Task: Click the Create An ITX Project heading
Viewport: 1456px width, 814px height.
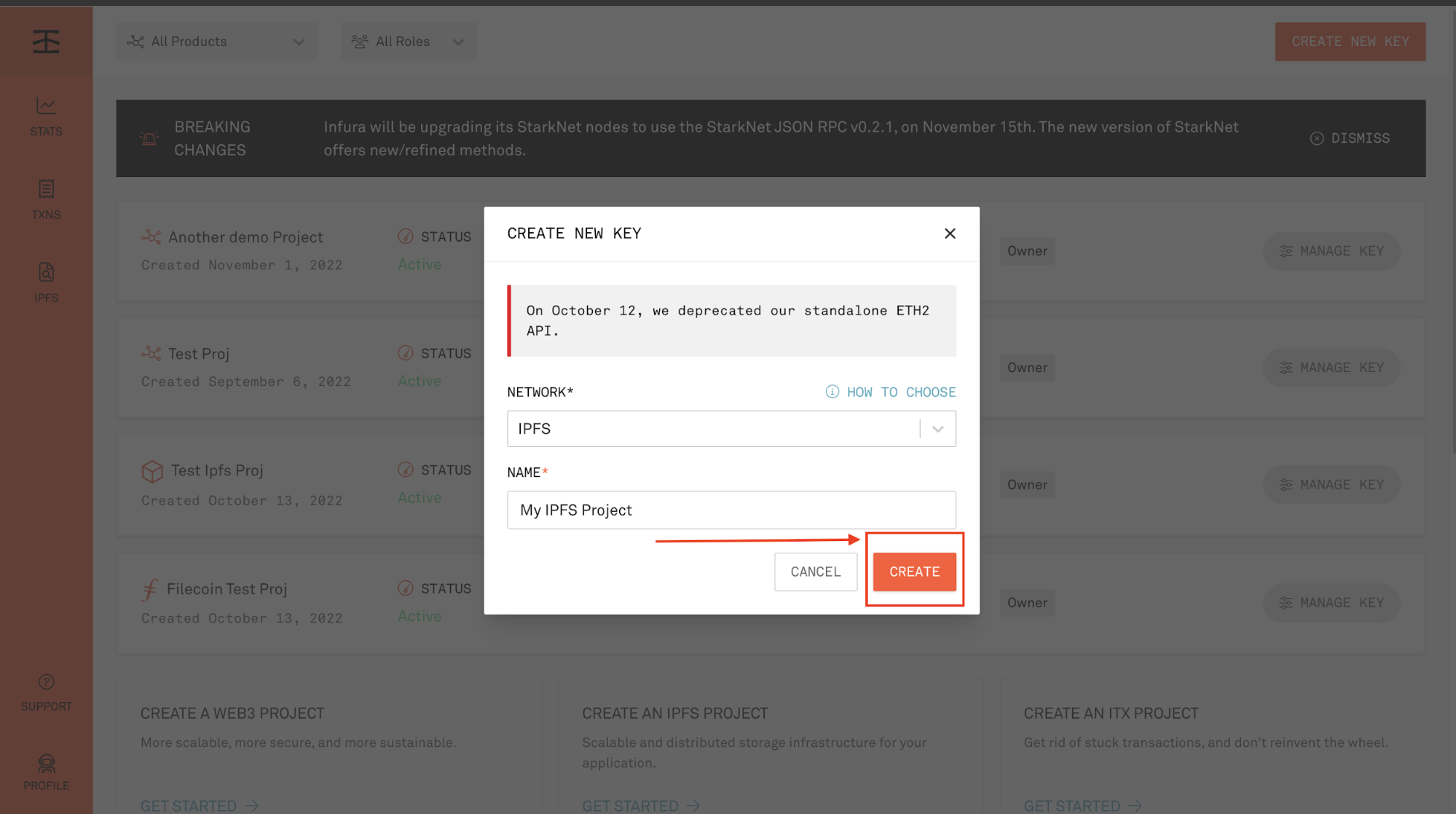Action: (1111, 714)
